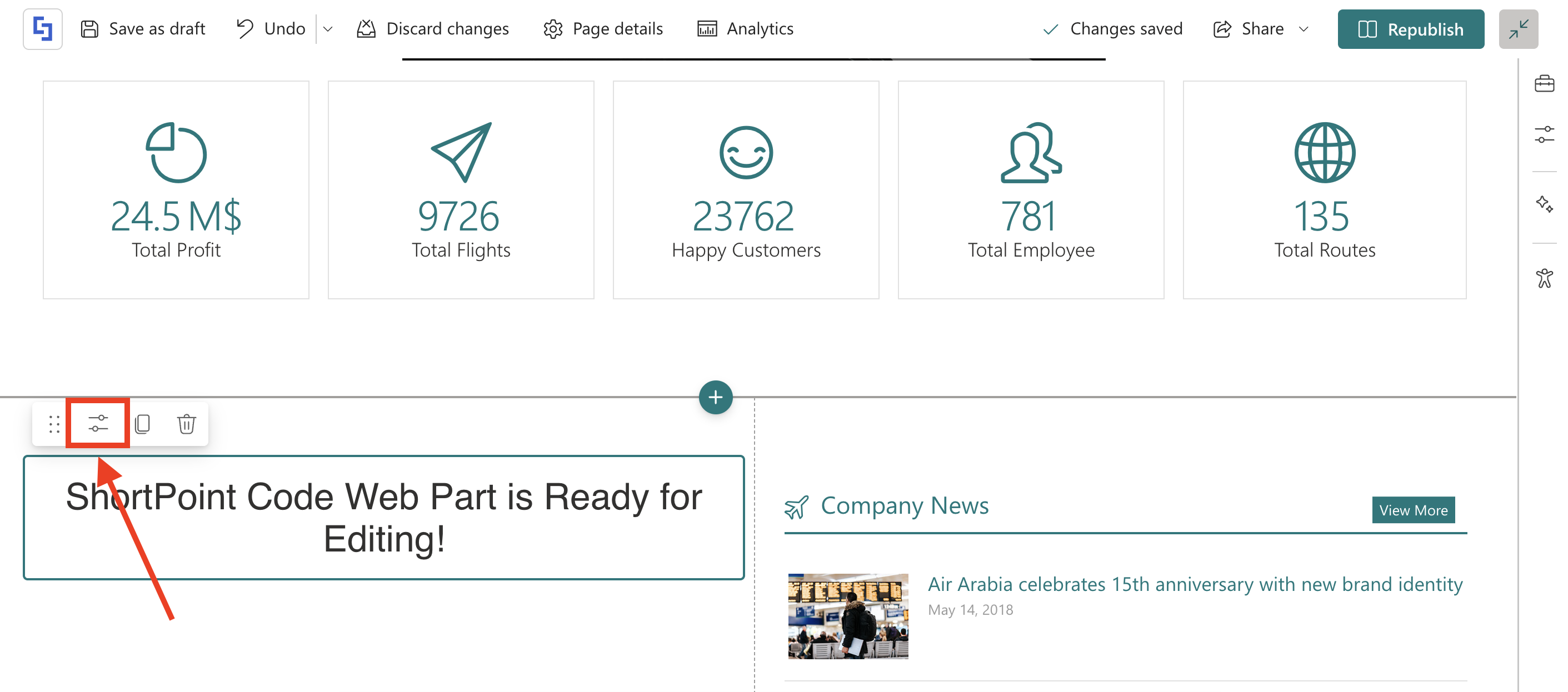Open Page details
Screen dimensions: 1568x692
click(x=603, y=29)
